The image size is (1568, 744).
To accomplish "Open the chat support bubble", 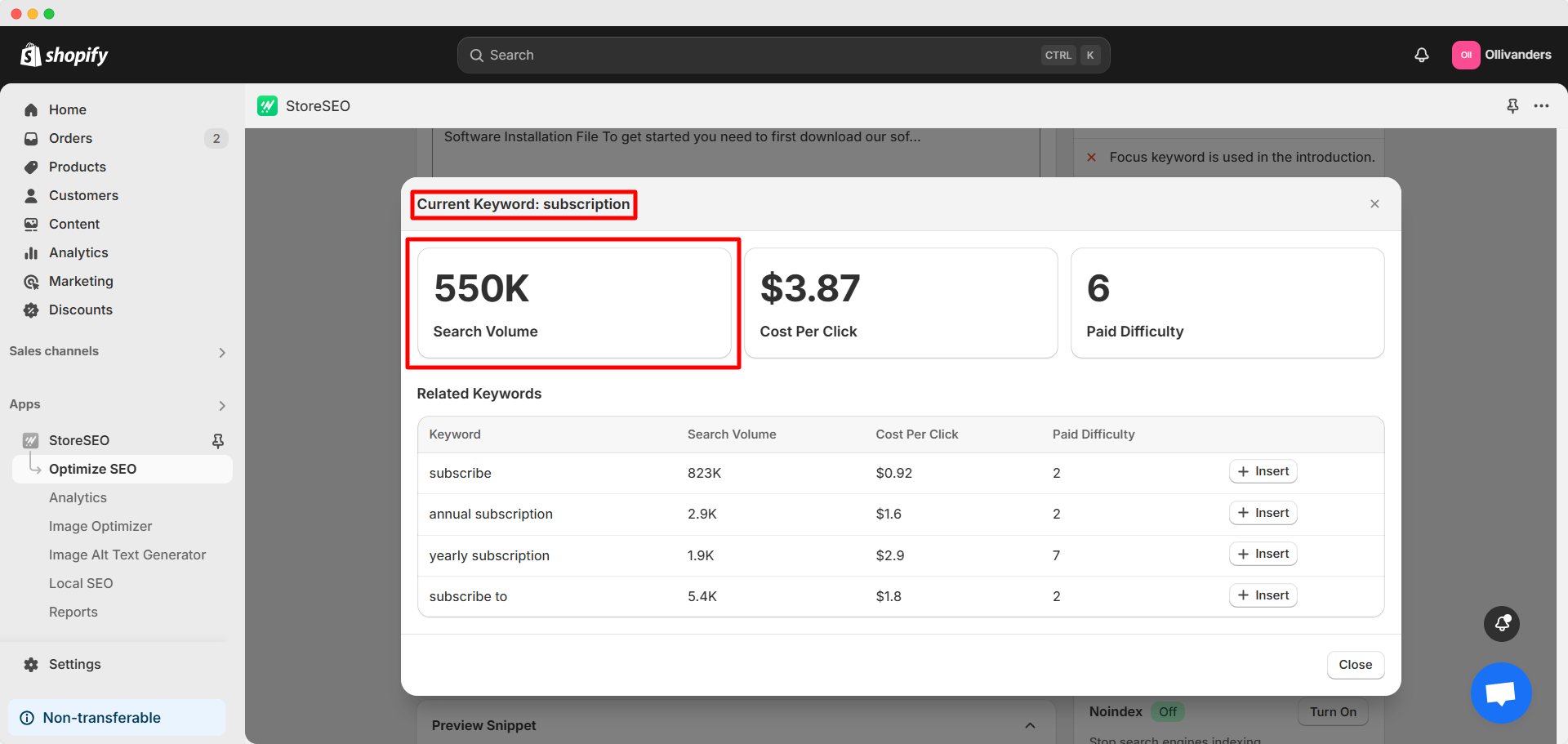I will pos(1501,693).
